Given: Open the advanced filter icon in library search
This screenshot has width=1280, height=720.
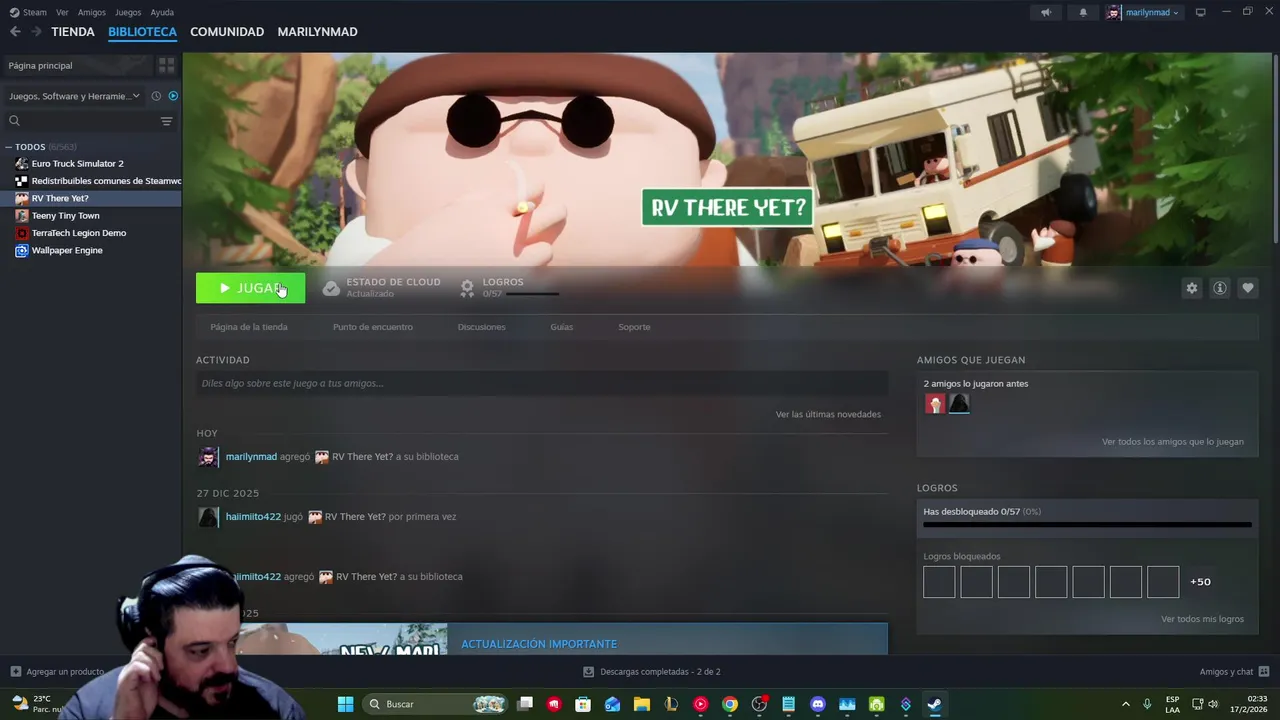Looking at the screenshot, I should (166, 121).
